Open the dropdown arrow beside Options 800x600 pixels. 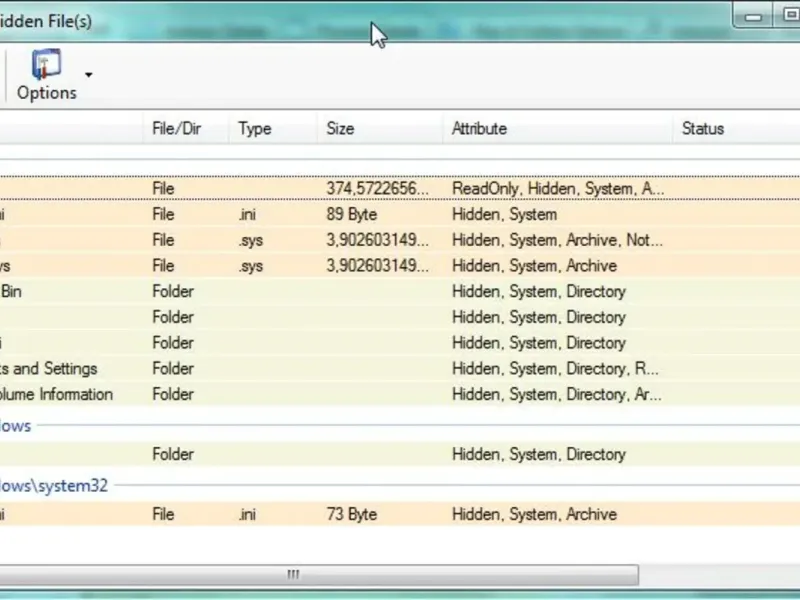click(x=89, y=75)
